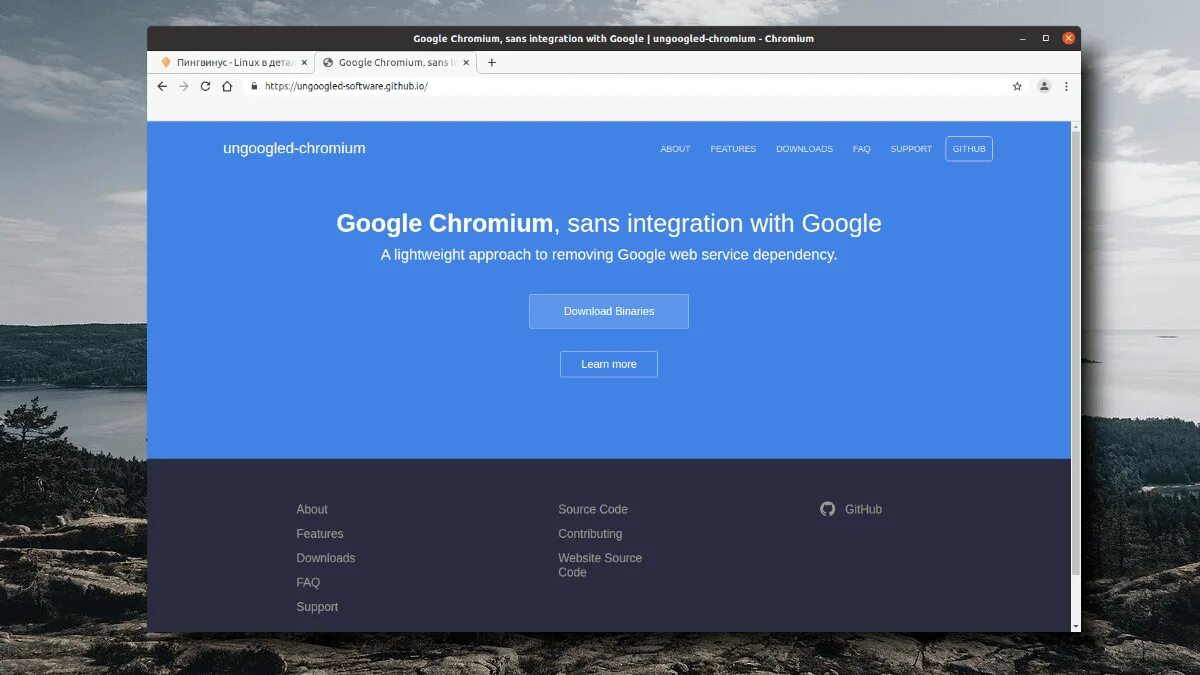The height and width of the screenshot is (675, 1200).
Task: Open the About footer link
Action: pos(312,509)
